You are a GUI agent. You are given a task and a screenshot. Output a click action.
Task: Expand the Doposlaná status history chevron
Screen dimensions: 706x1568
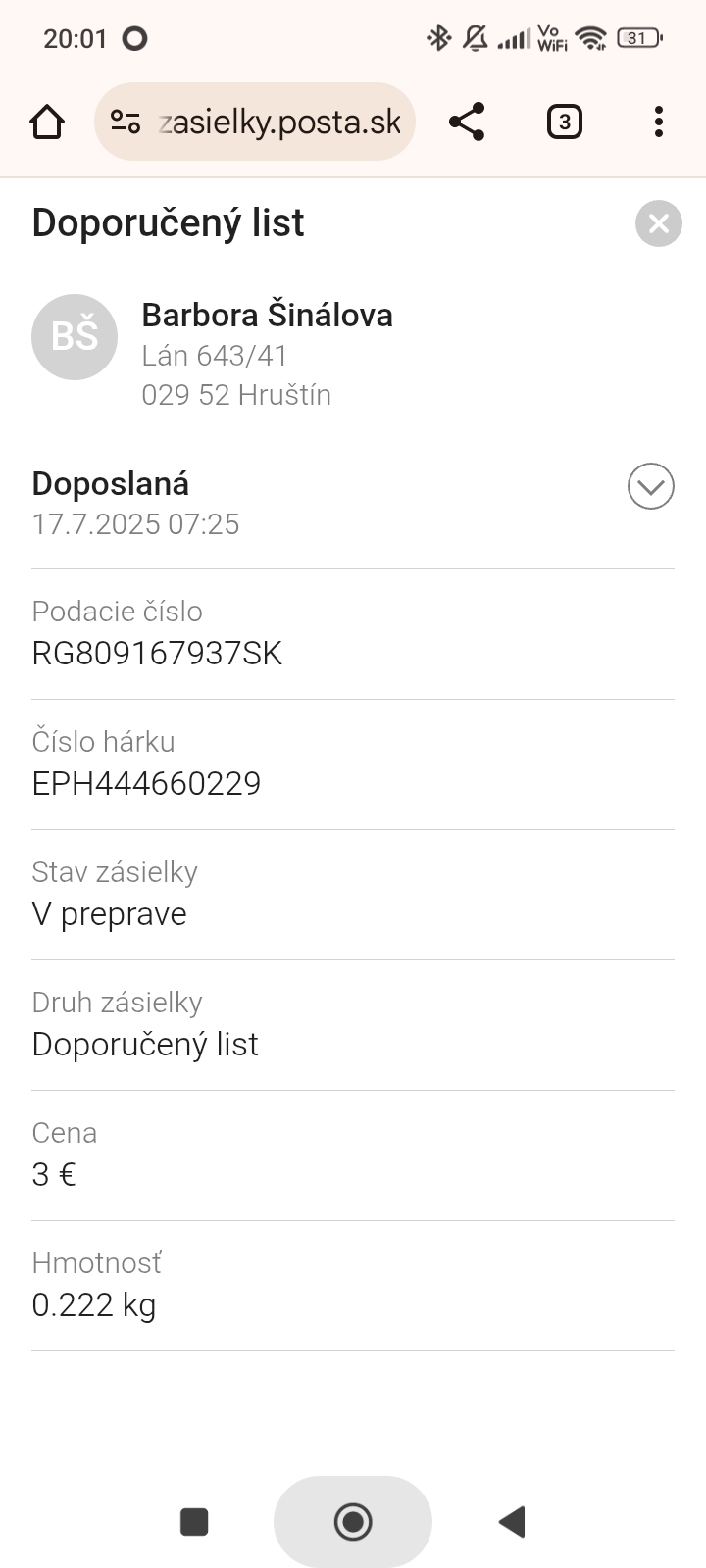pos(650,486)
